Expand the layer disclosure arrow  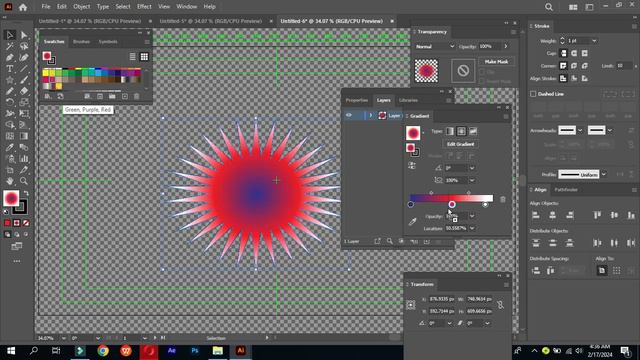371,116
